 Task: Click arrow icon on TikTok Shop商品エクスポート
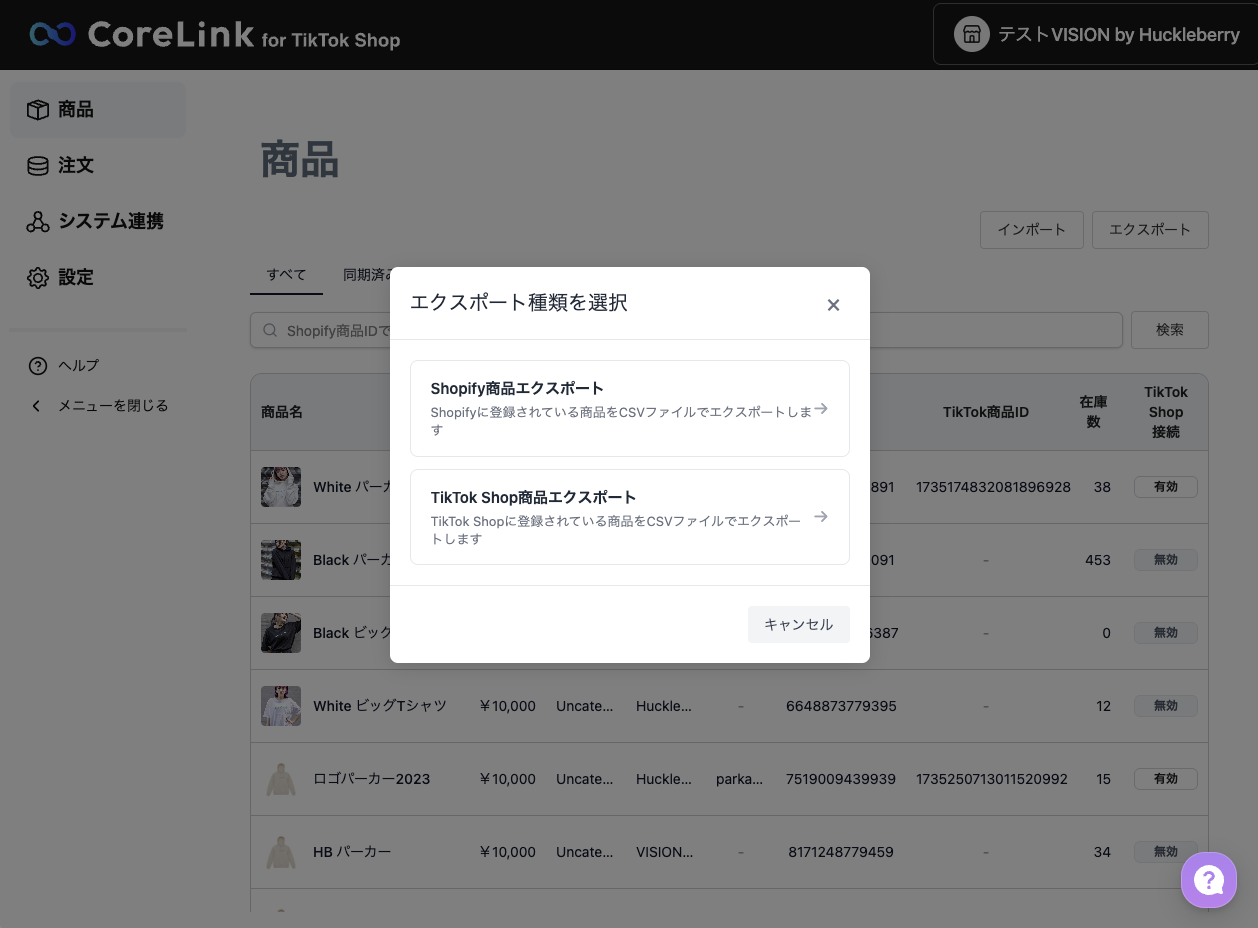click(x=821, y=517)
